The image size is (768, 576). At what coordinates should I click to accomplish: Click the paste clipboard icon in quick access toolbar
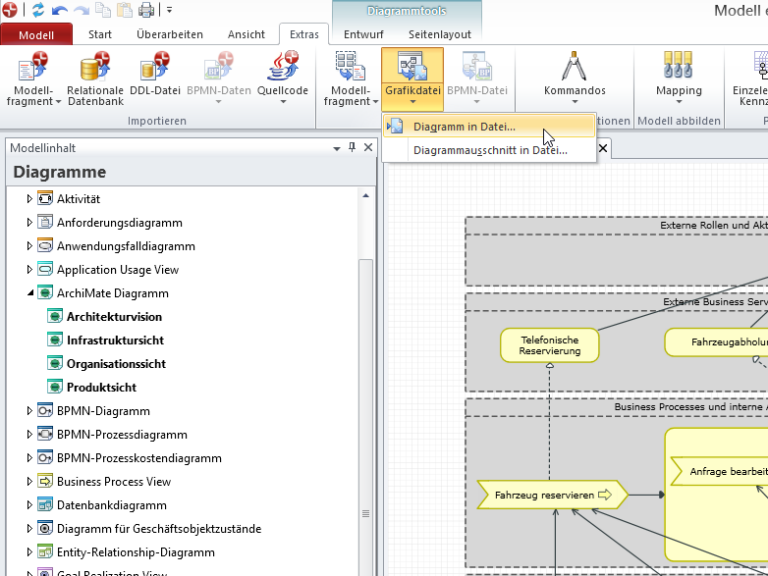(124, 10)
